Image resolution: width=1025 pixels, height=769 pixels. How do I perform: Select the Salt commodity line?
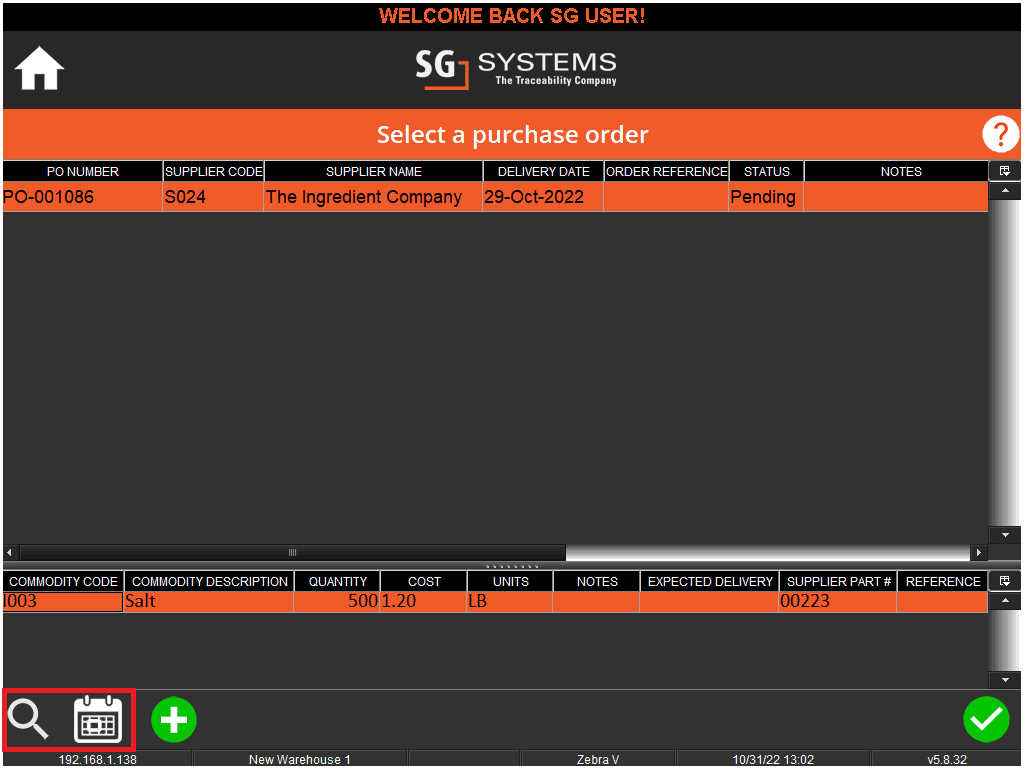[208, 602]
